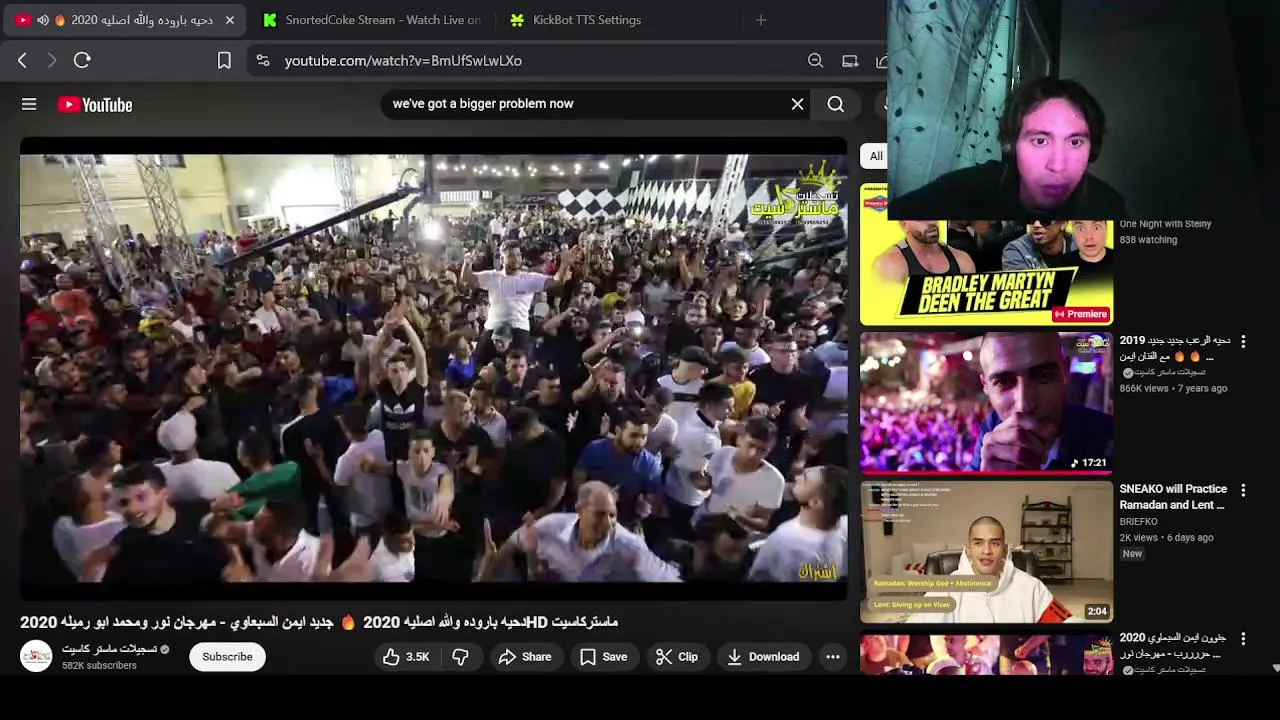
Task: Save video to a playlist
Action: [x=604, y=657]
